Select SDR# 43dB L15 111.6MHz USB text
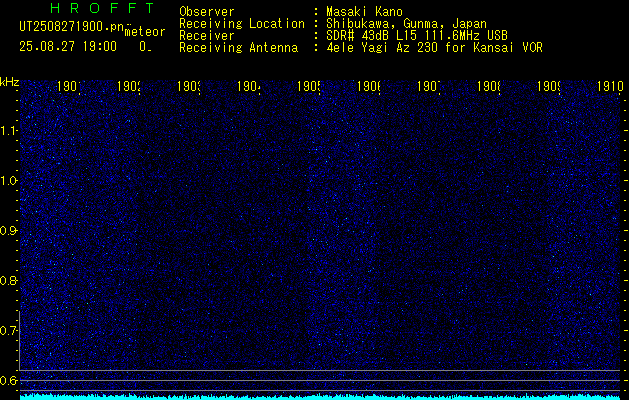The image size is (629, 400). [417, 36]
